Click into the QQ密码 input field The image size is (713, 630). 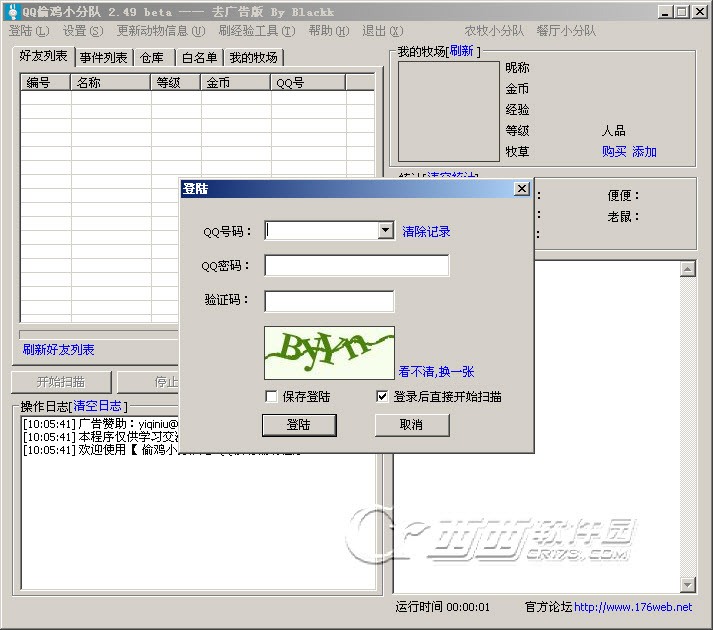tap(356, 266)
